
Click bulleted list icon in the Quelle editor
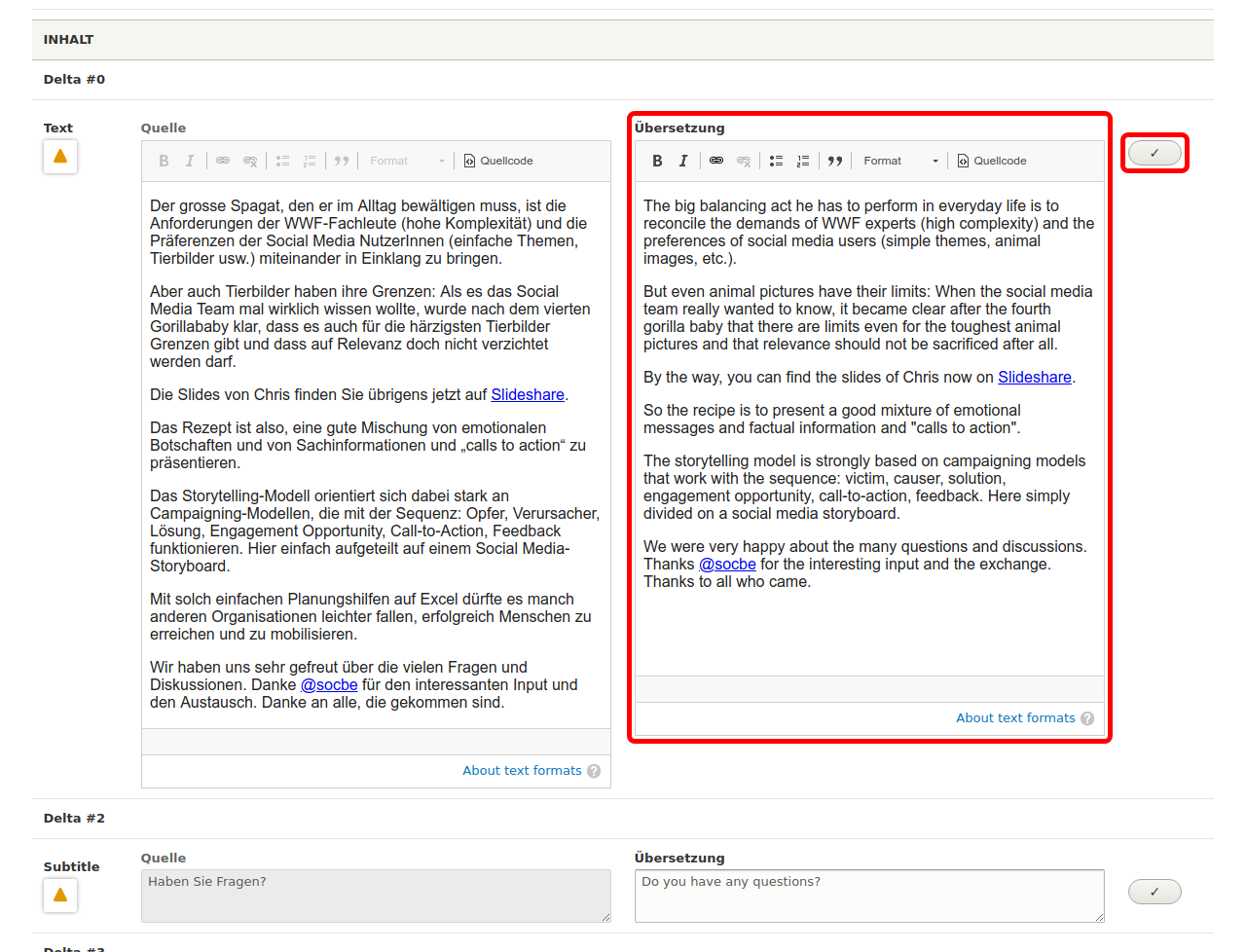point(282,161)
